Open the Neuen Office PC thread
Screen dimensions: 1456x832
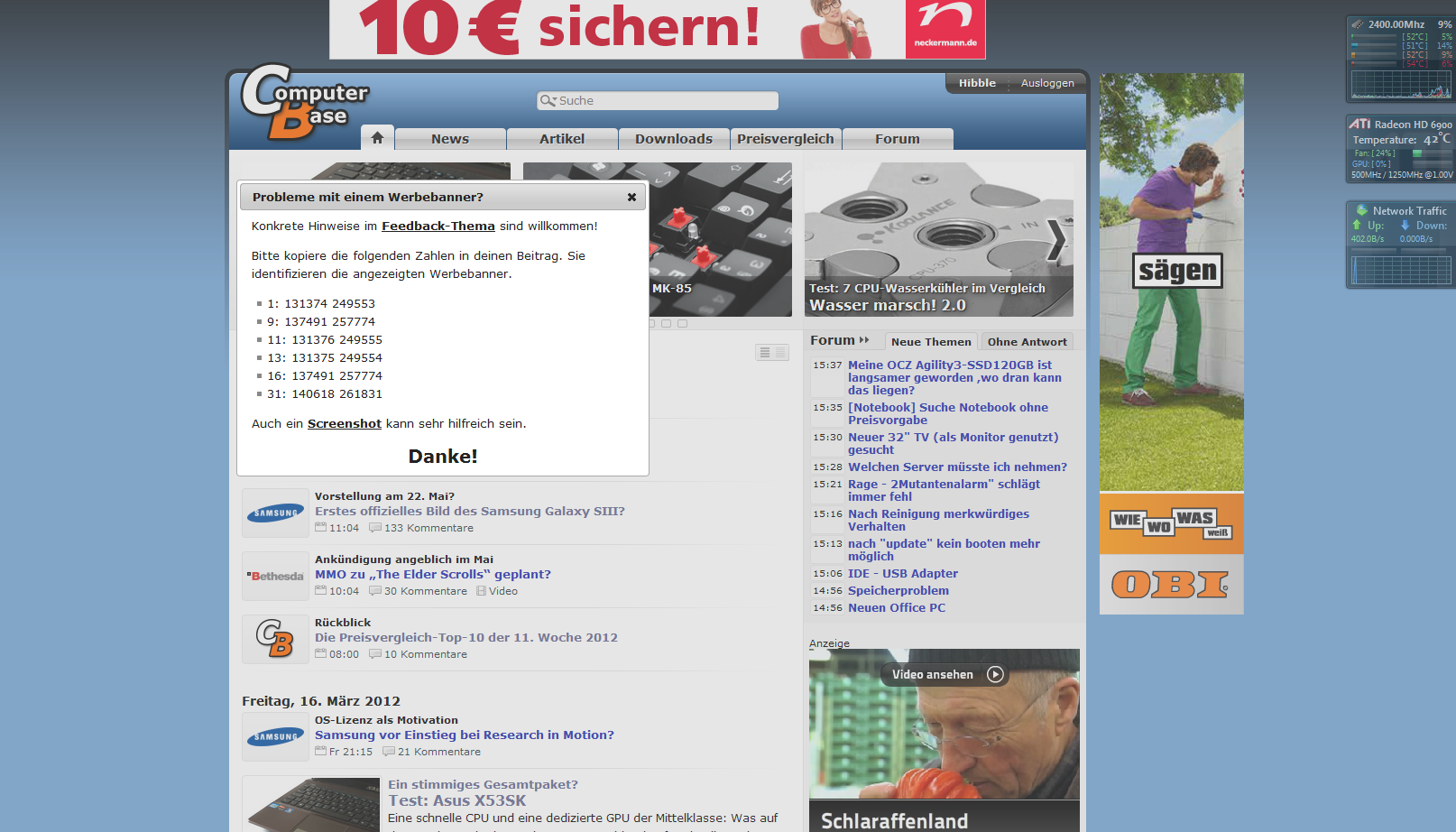[897, 608]
